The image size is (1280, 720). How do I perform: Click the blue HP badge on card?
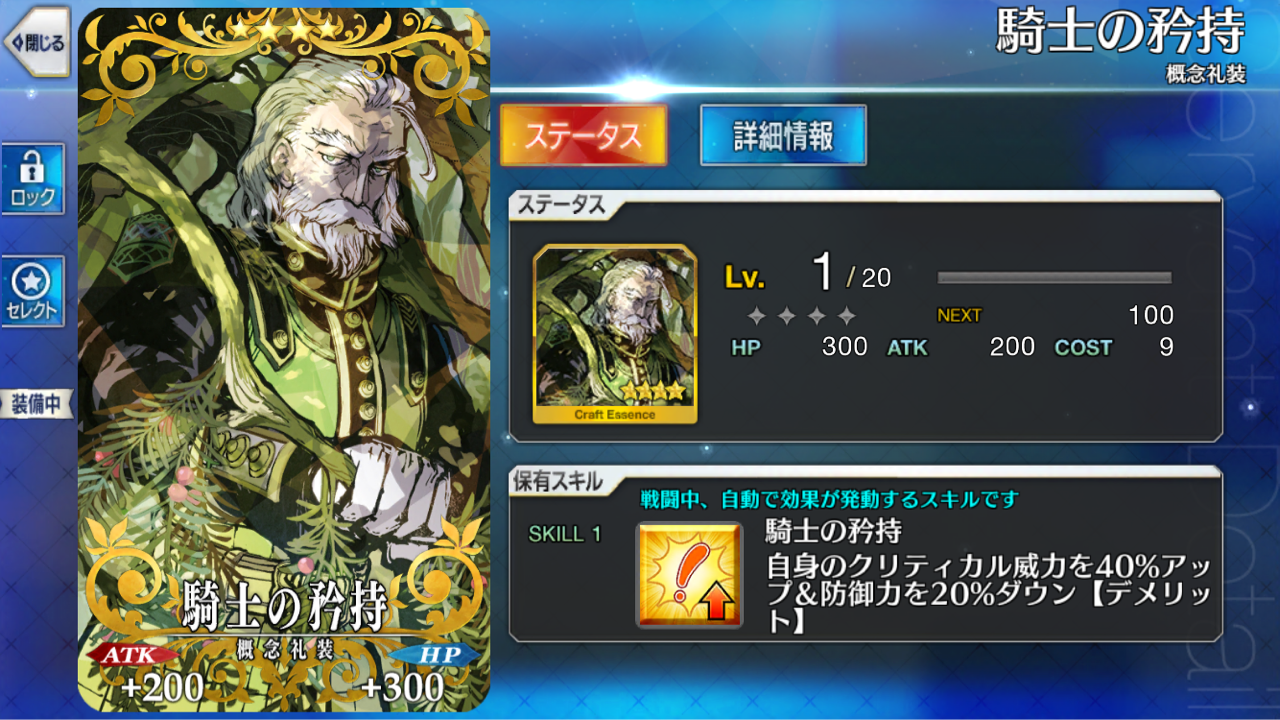point(432,654)
